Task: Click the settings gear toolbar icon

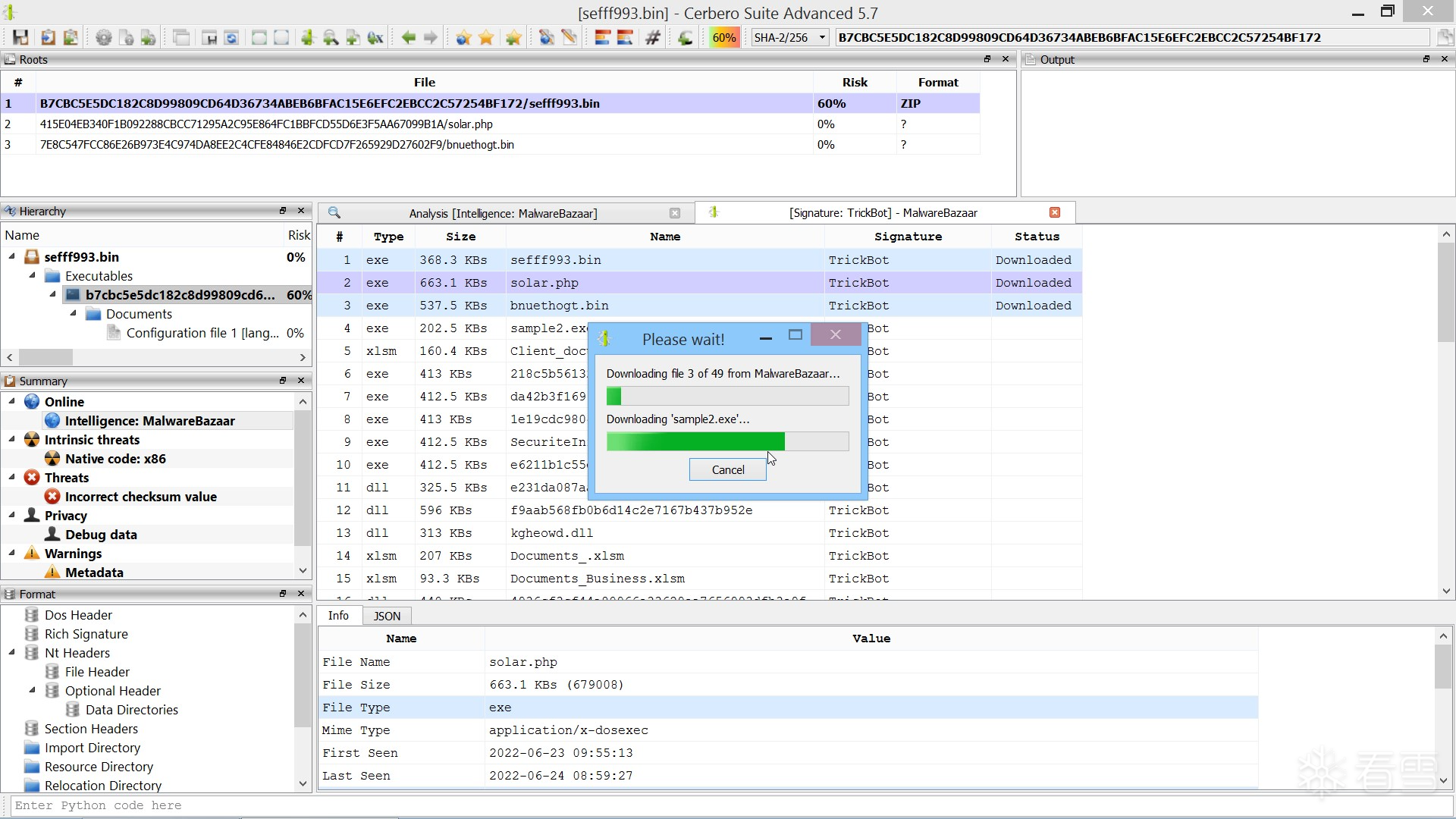Action: pos(104,38)
